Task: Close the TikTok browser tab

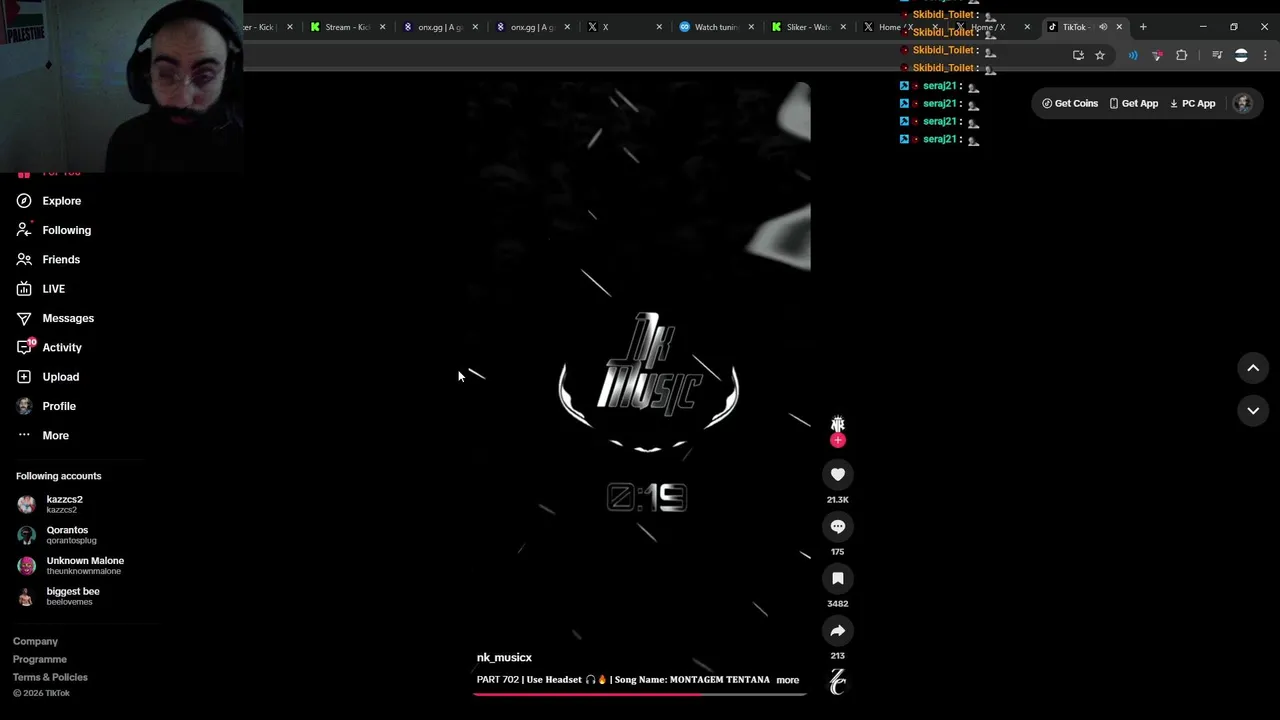Action: (x=1119, y=27)
